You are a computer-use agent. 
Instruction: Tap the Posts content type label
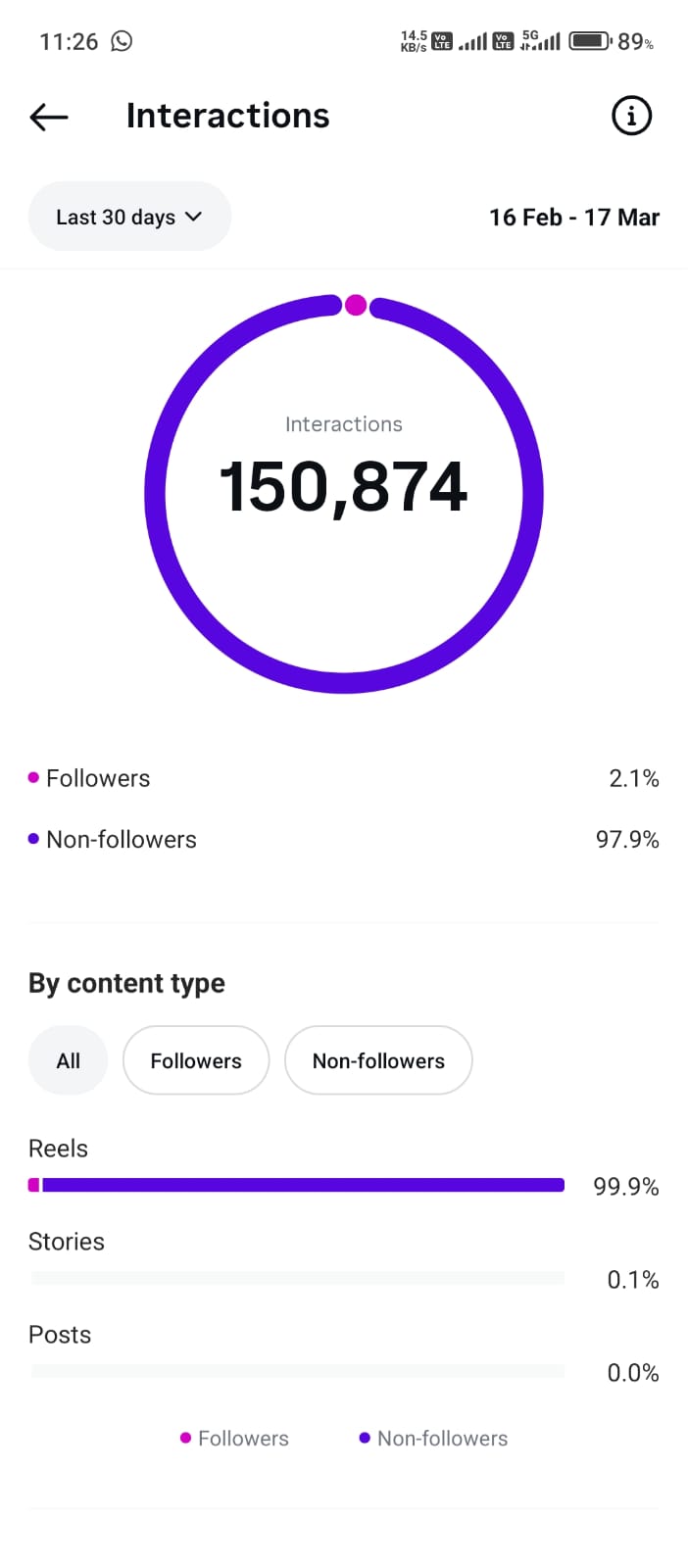coord(60,1335)
